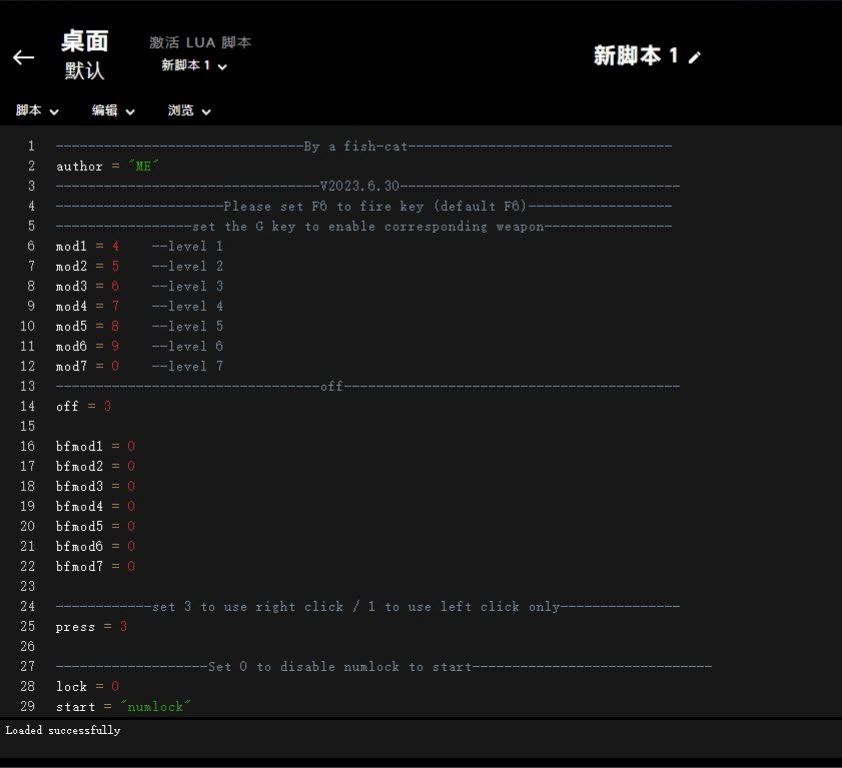
Task: Open the 浏览 menu
Action: coord(189,111)
